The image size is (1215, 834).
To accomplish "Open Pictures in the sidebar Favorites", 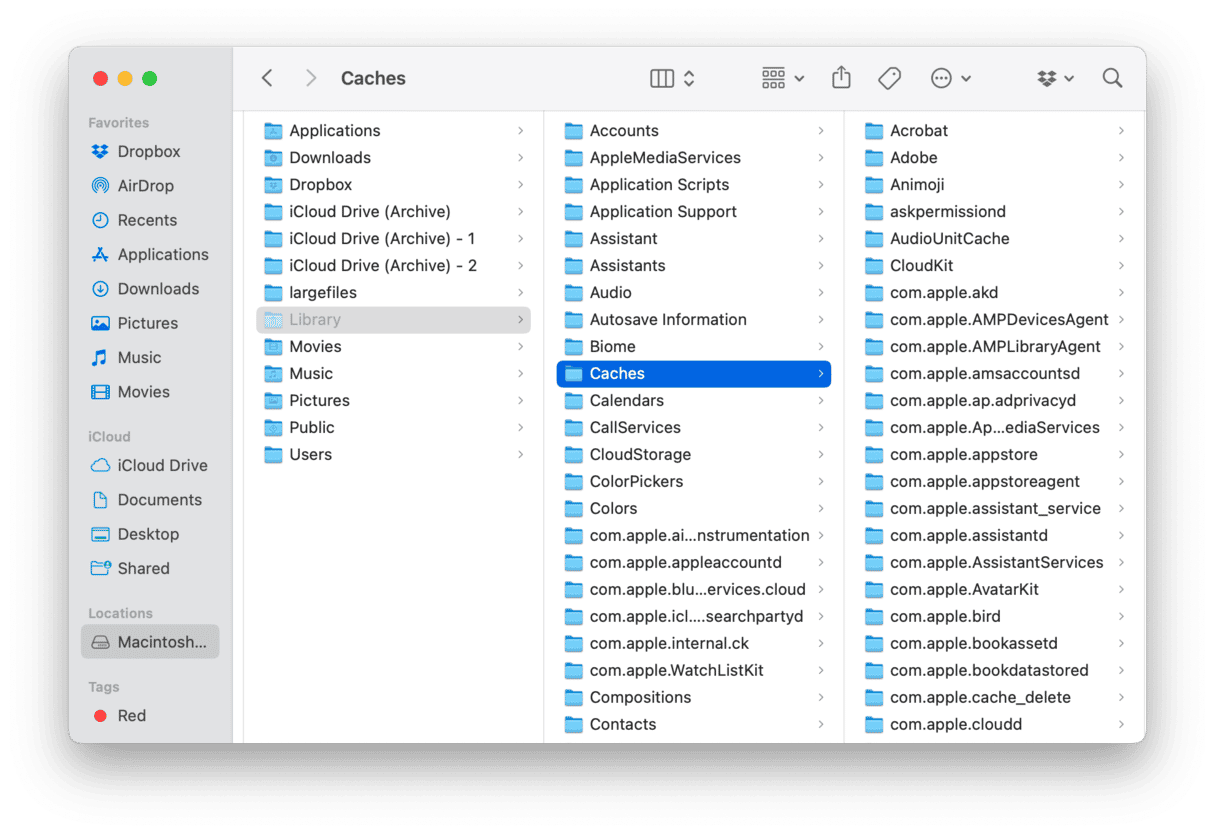I will (x=150, y=323).
